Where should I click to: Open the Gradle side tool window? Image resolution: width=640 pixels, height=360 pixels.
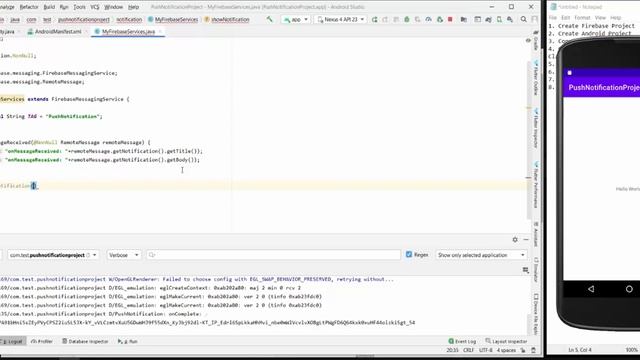click(x=536, y=41)
